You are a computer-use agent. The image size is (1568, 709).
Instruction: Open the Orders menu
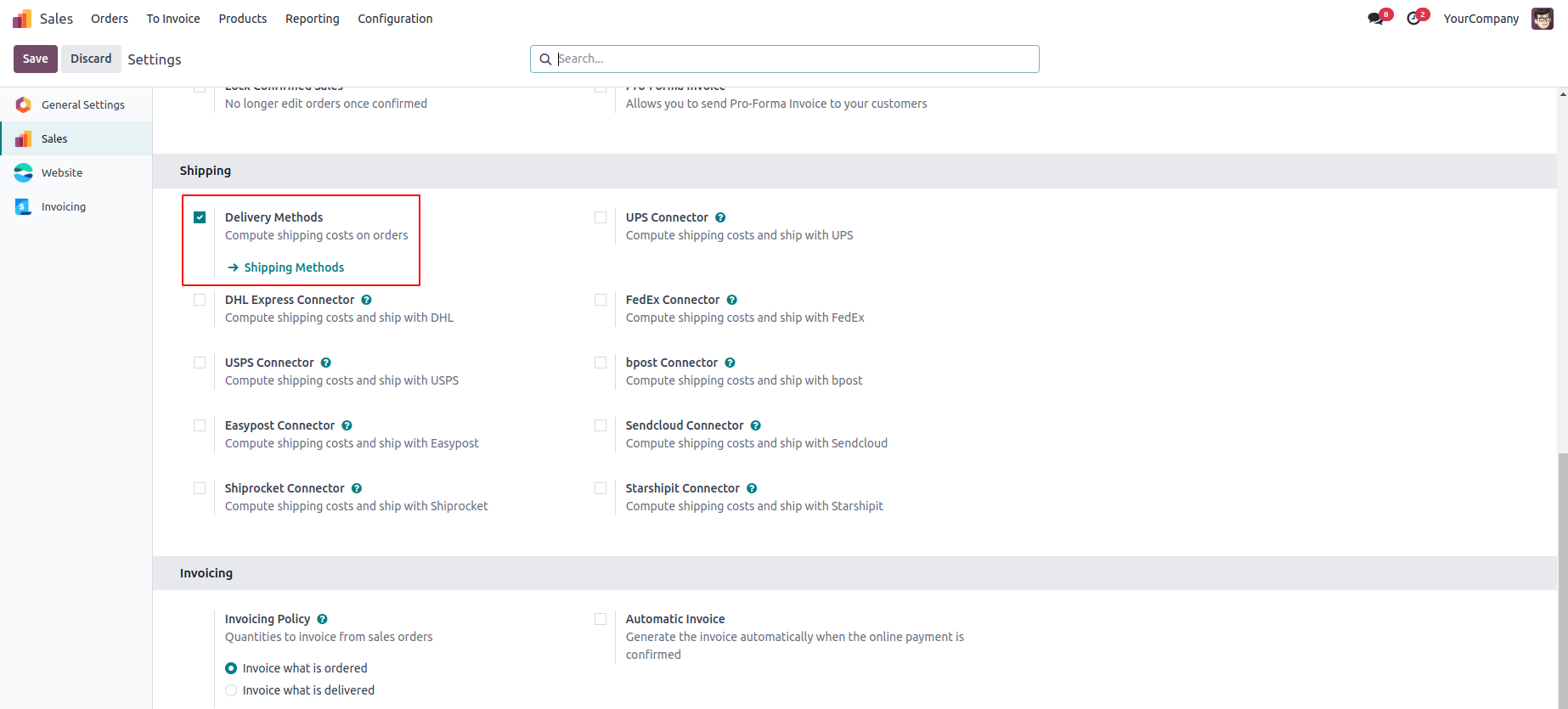click(x=110, y=19)
